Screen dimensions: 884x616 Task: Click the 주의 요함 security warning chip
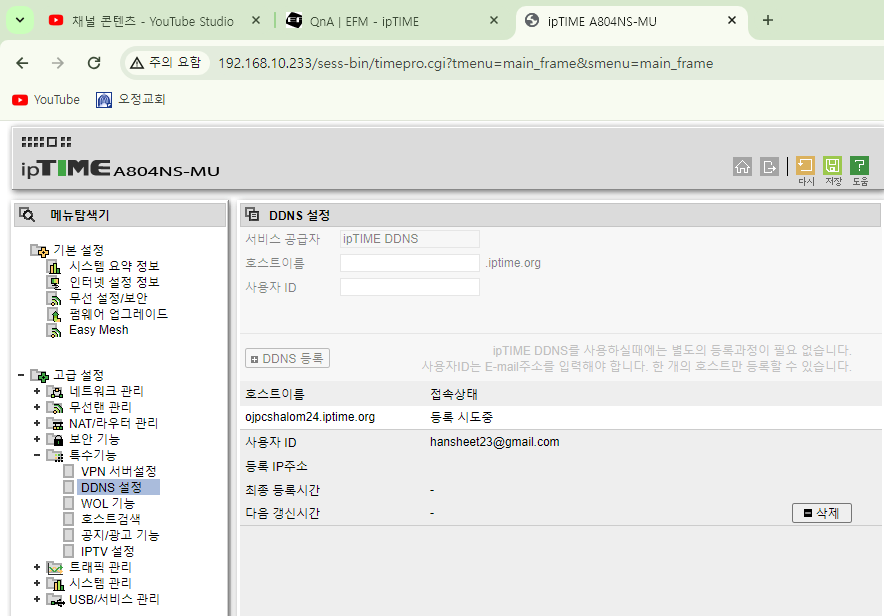pos(165,63)
